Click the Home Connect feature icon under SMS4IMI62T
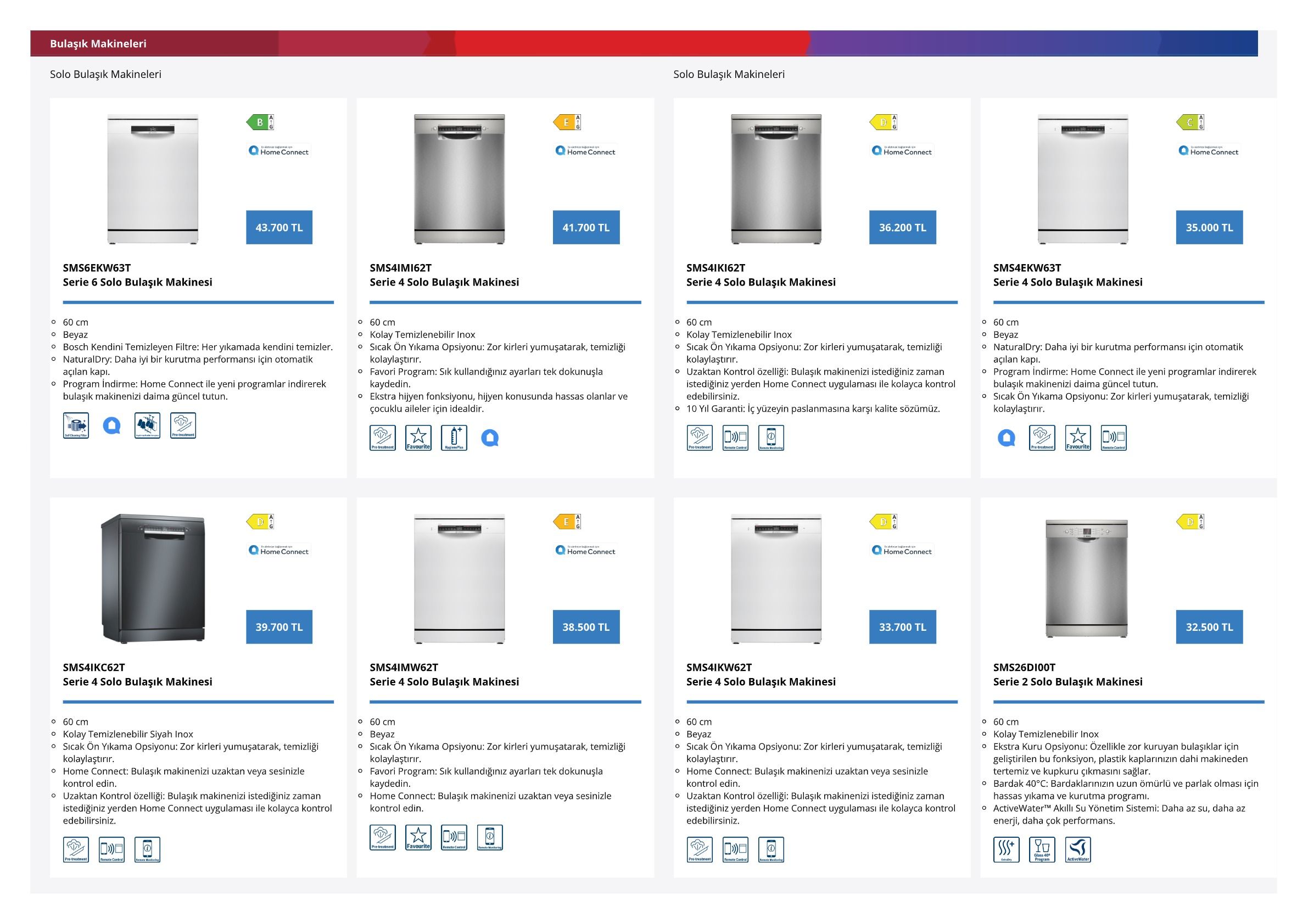Screen dimensions: 1308x924 point(490,438)
